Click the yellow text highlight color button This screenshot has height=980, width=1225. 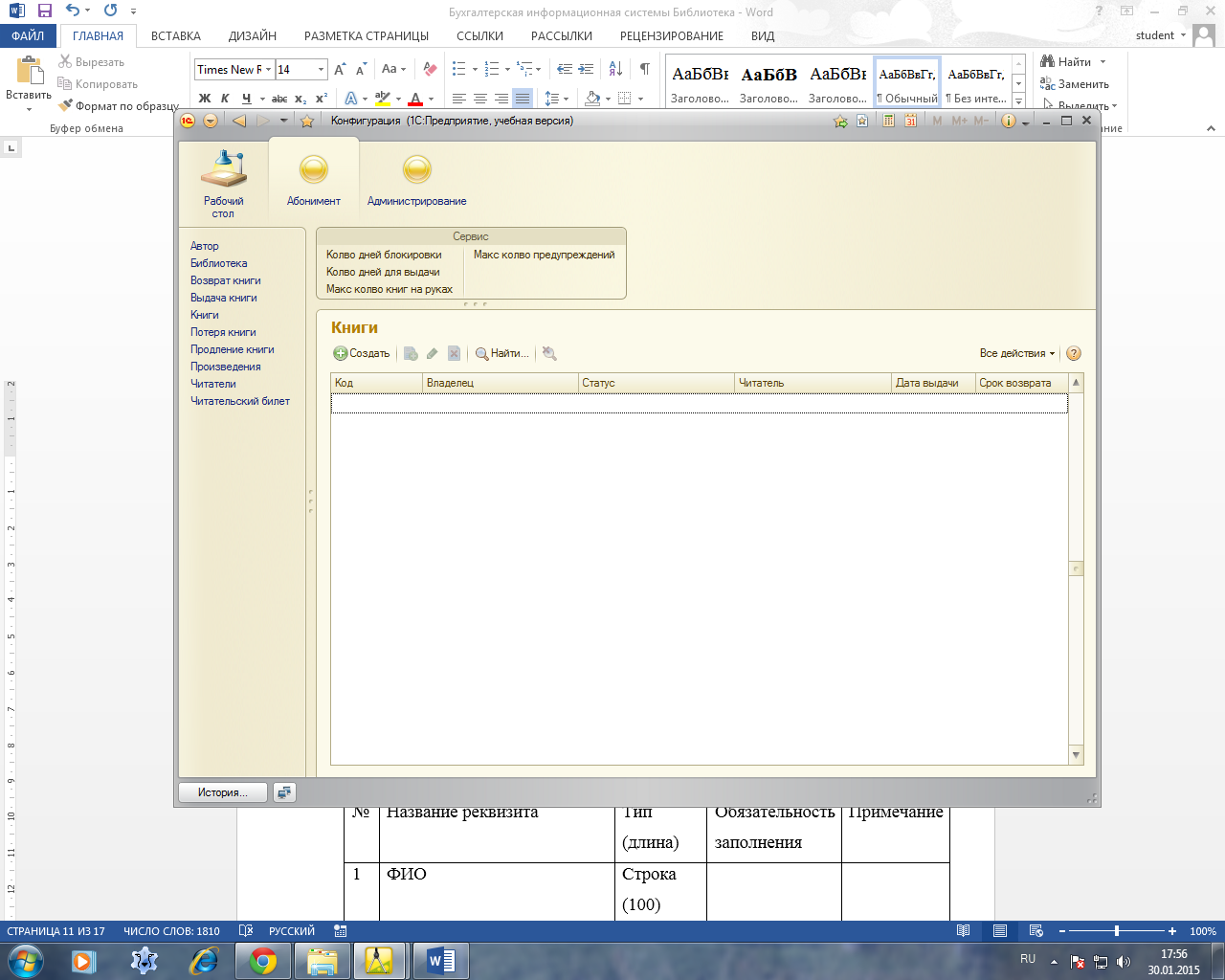[x=383, y=99]
